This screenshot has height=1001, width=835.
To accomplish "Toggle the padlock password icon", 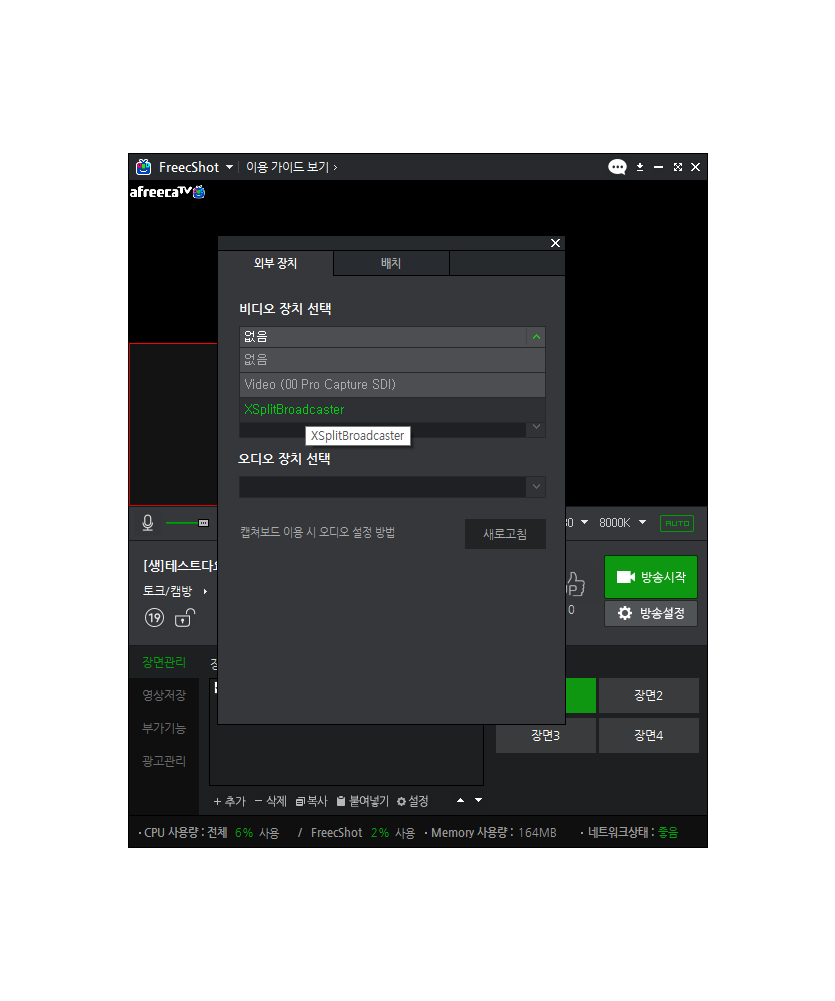I will point(184,617).
